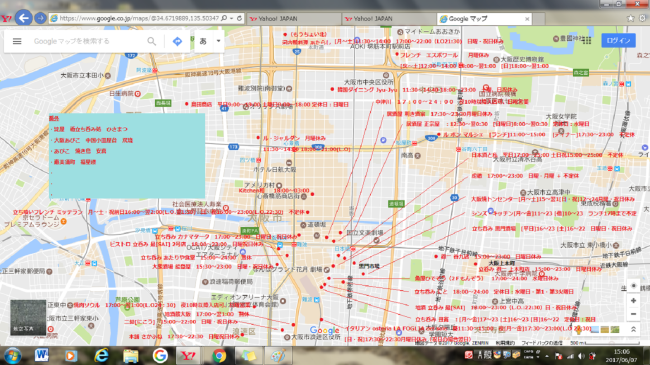
Task: Go back with the browser back arrow
Action: point(24,18)
